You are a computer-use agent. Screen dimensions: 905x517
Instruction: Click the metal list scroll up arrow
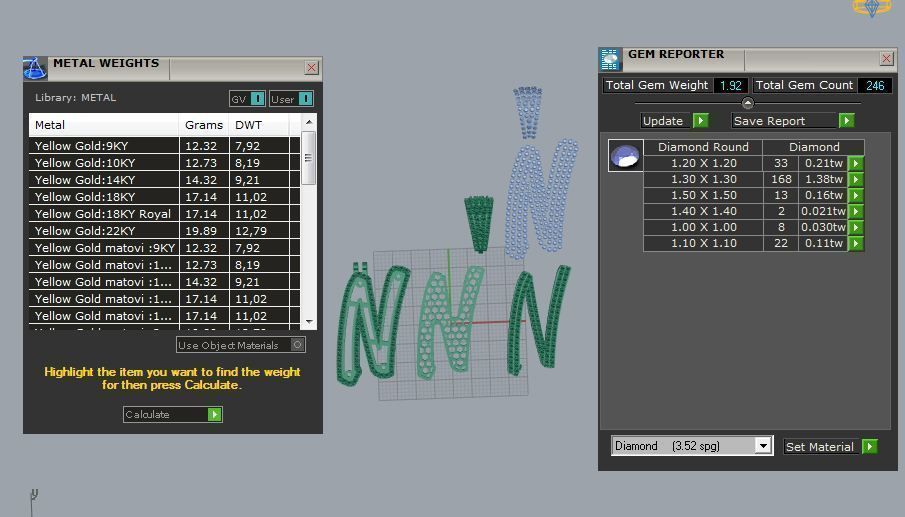309,122
